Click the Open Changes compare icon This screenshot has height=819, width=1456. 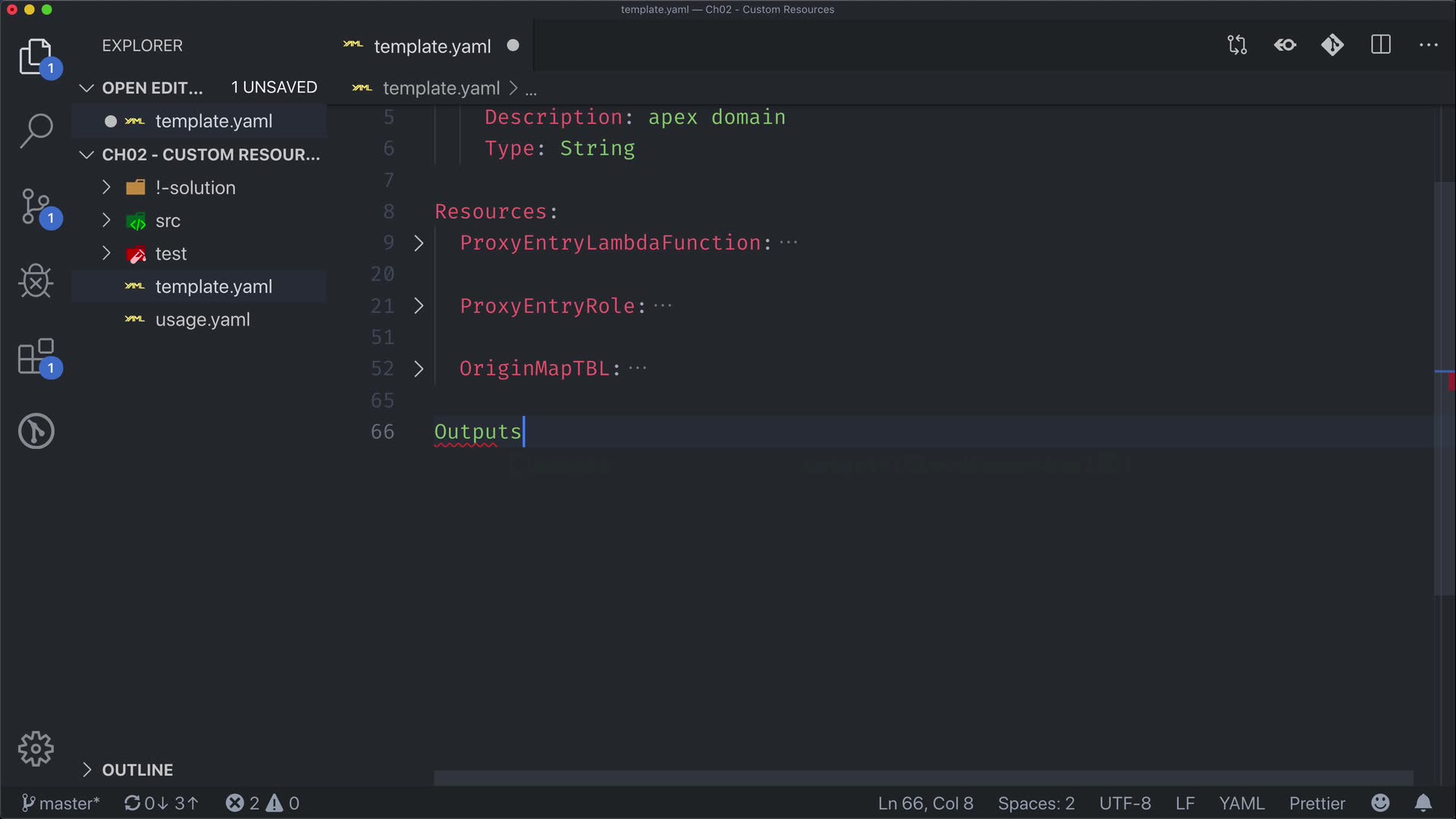[1237, 45]
